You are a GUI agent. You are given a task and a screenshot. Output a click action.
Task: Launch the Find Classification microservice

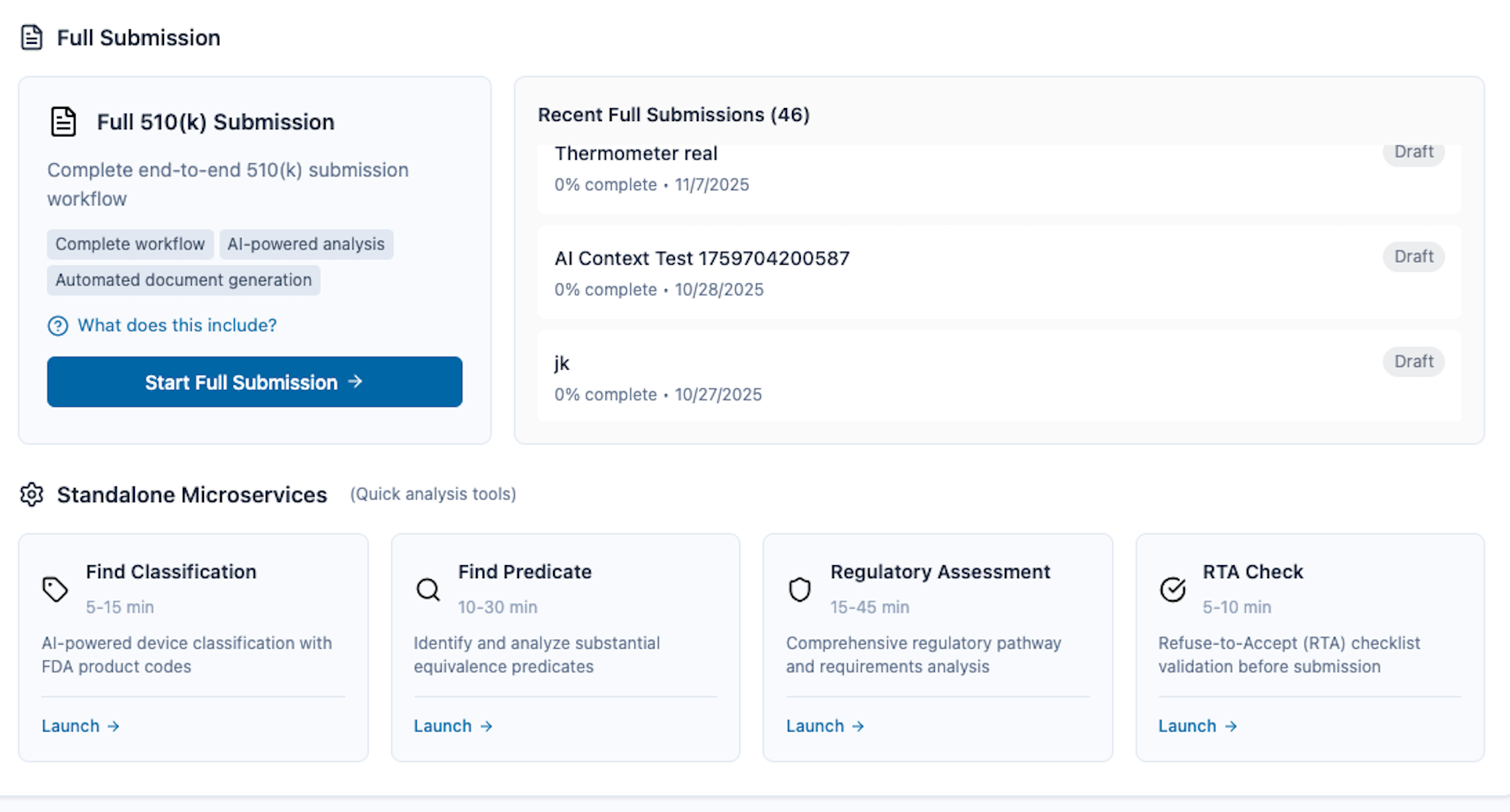[80, 726]
